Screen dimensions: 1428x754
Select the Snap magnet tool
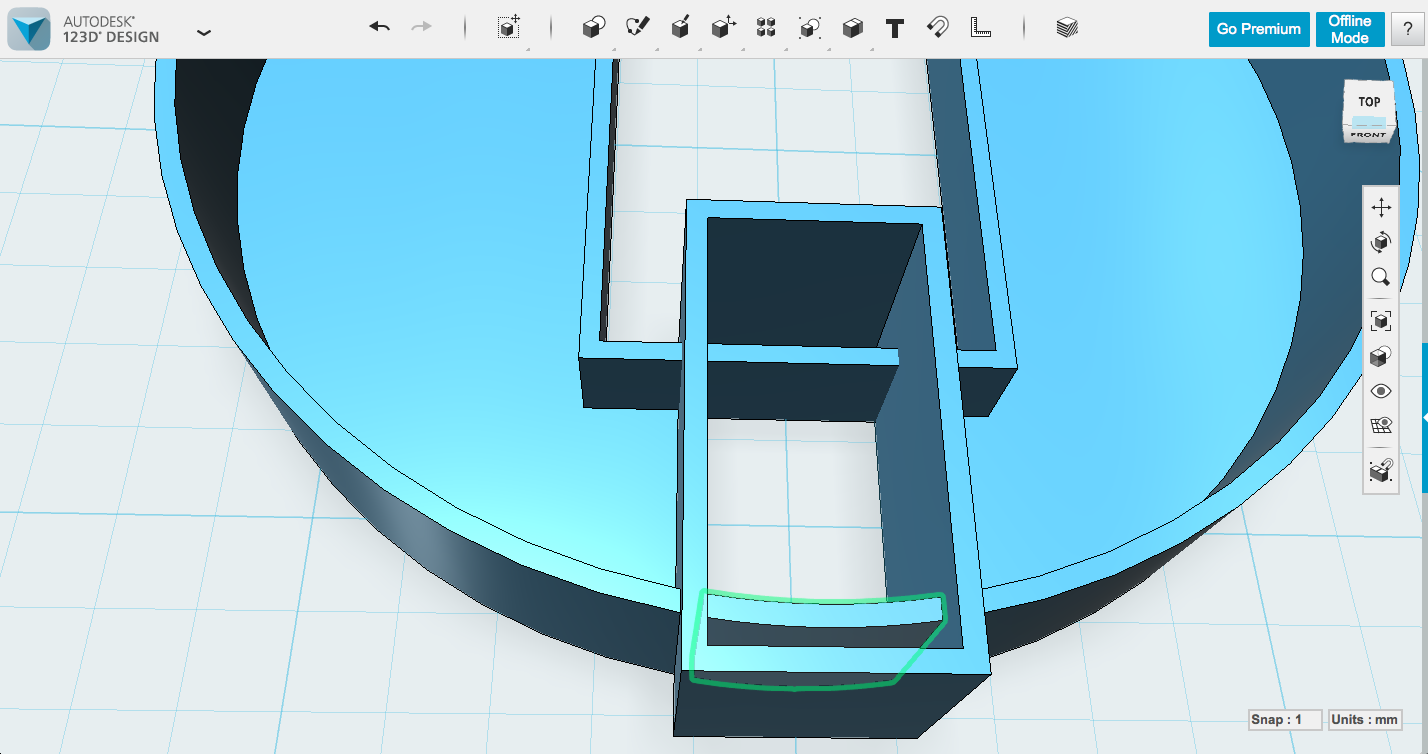(938, 28)
